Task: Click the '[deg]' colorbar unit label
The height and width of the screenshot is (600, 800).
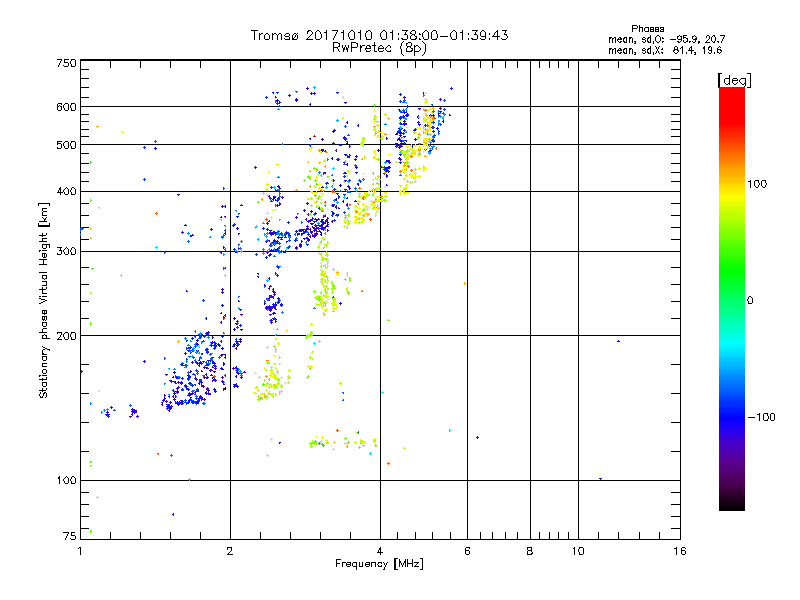Action: (734, 80)
